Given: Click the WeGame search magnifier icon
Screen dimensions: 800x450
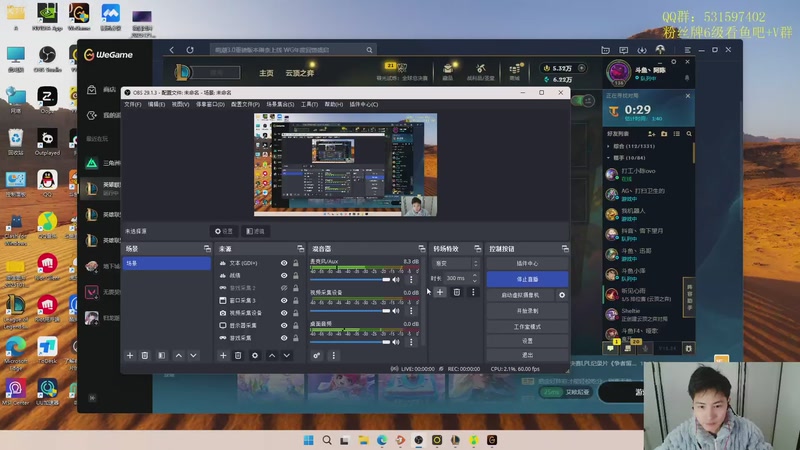Looking at the screenshot, I should (x=369, y=50).
